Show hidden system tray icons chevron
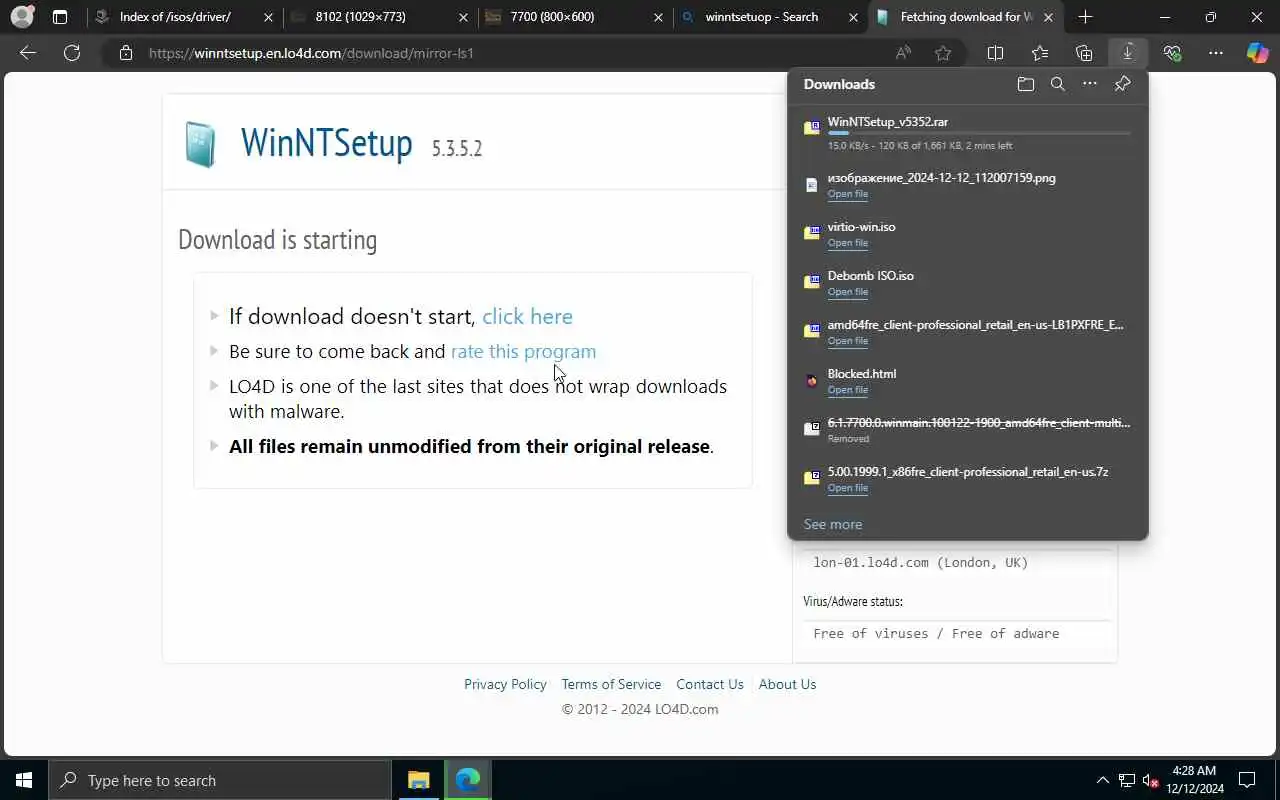This screenshot has height=800, width=1280. click(x=1102, y=780)
